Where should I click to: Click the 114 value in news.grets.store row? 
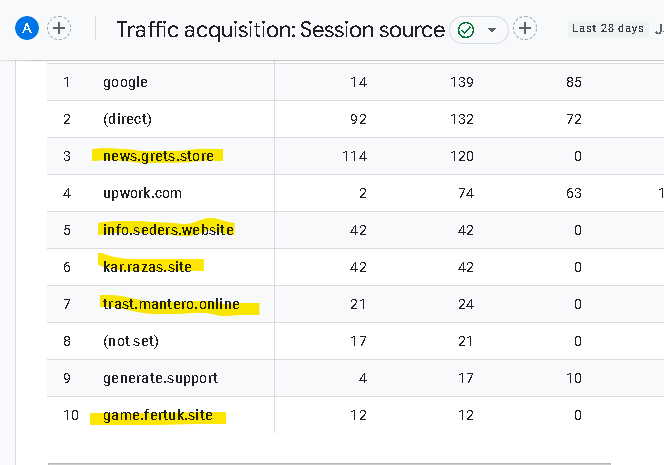(354, 156)
